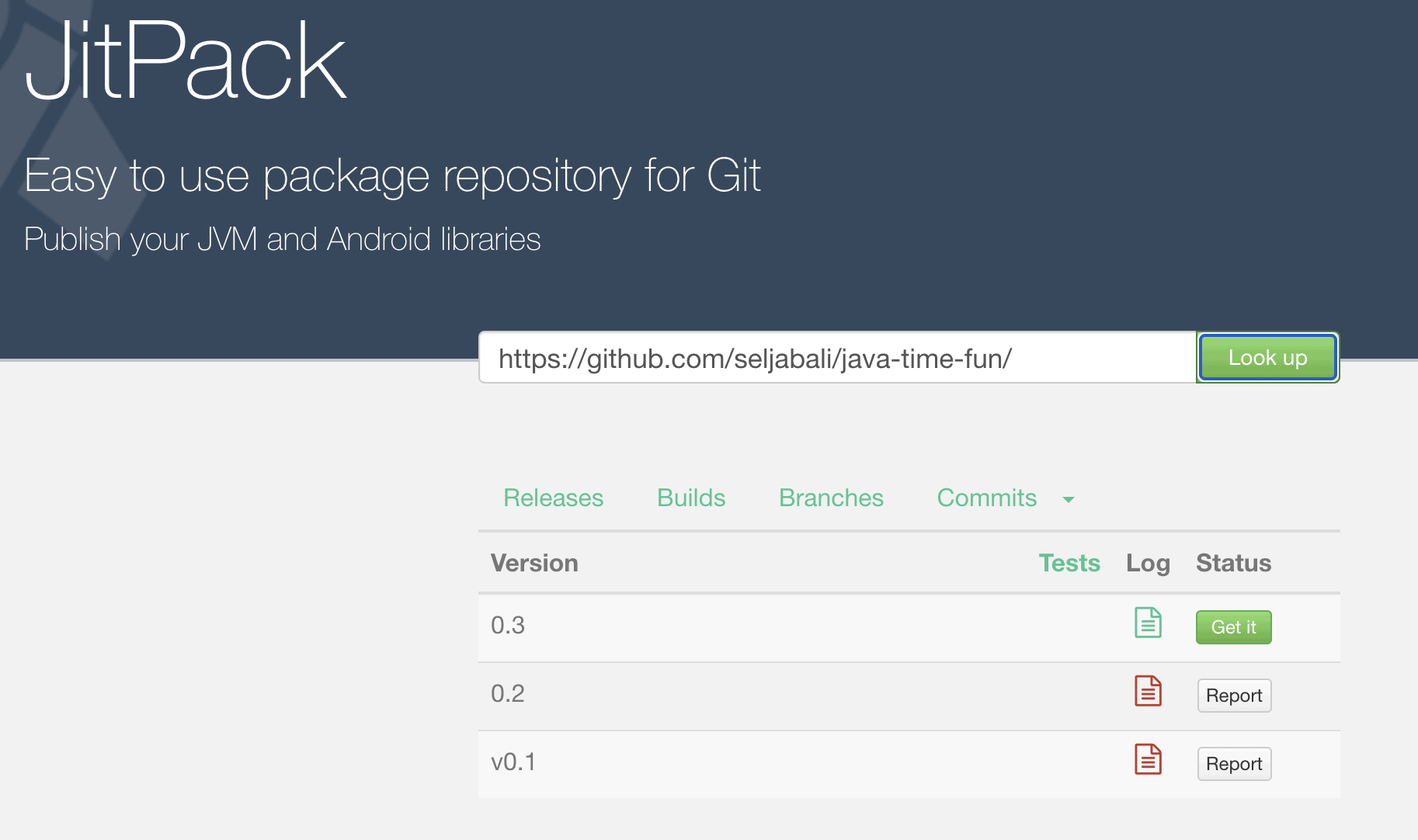Switch to the Commits tab

[x=987, y=498]
